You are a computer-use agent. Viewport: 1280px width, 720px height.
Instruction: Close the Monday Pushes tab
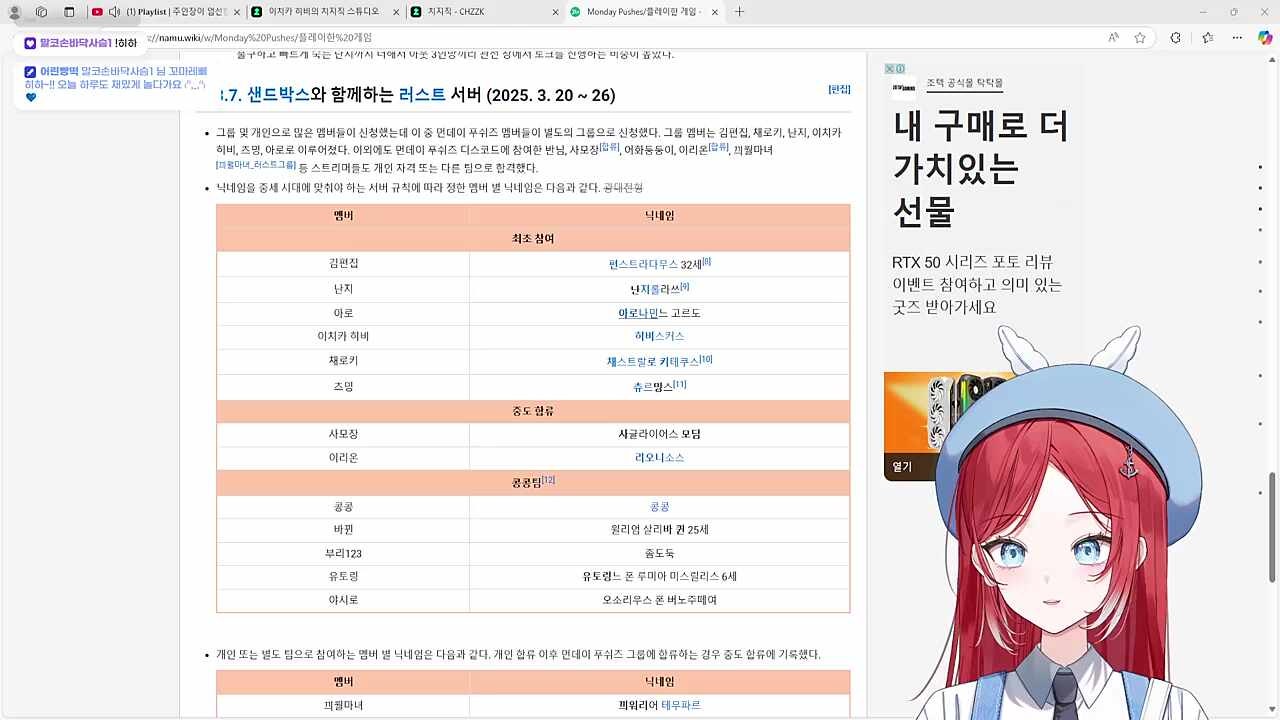[x=714, y=12]
